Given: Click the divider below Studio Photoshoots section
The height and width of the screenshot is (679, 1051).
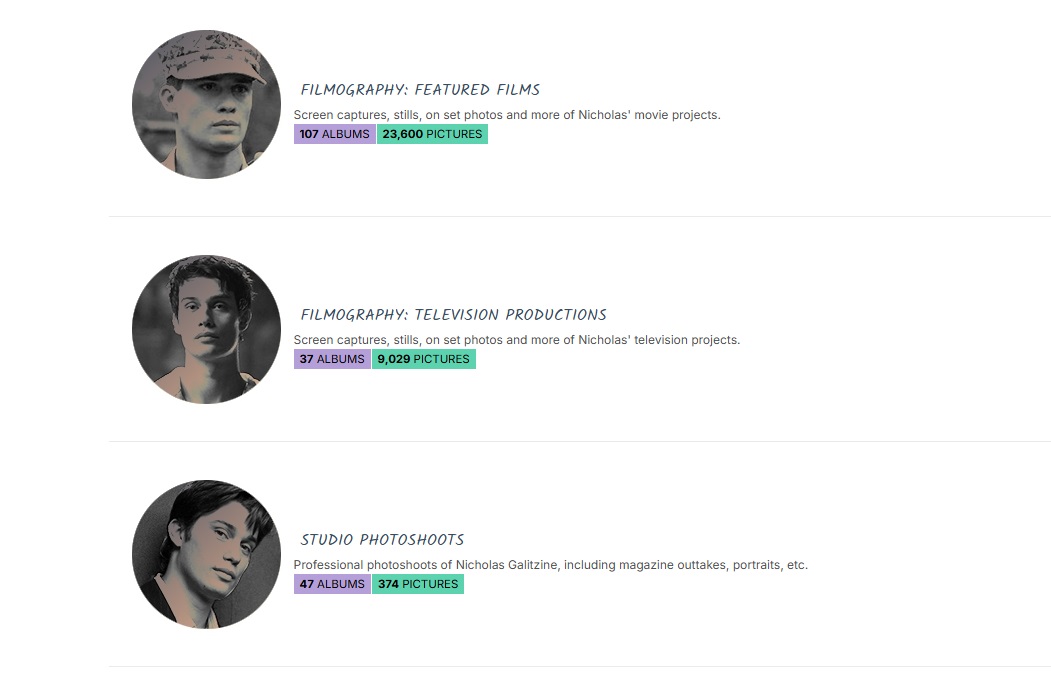Looking at the screenshot, I should 579,666.
